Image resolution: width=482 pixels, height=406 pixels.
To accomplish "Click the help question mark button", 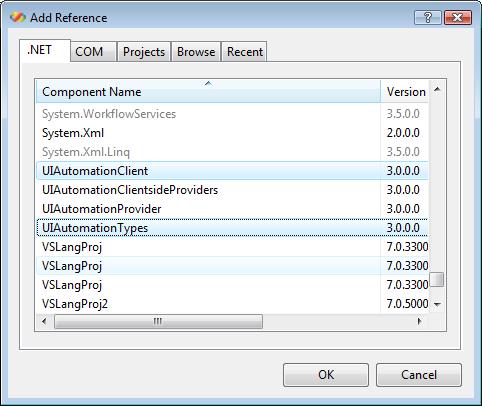I will click(428, 17).
